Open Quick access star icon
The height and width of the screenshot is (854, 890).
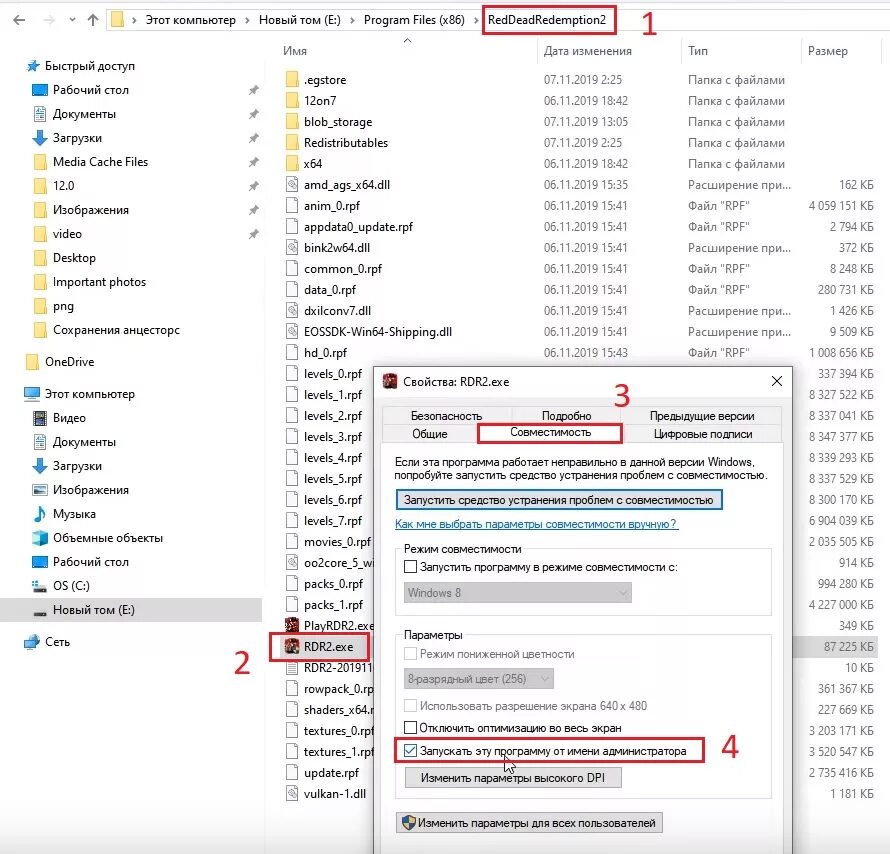(33, 66)
